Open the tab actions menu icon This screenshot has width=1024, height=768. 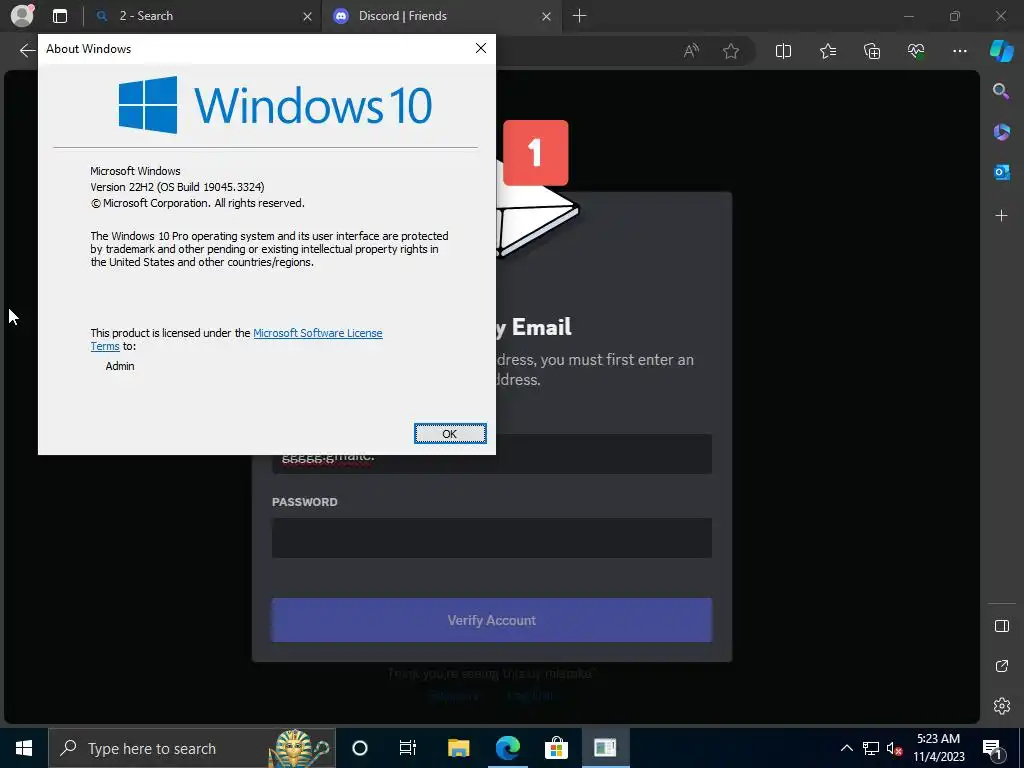(x=60, y=16)
